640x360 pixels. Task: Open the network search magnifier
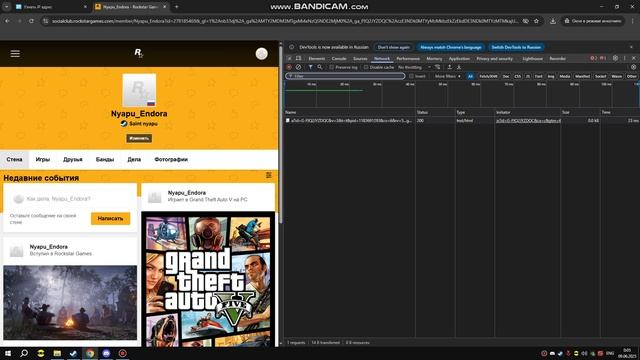320,67
